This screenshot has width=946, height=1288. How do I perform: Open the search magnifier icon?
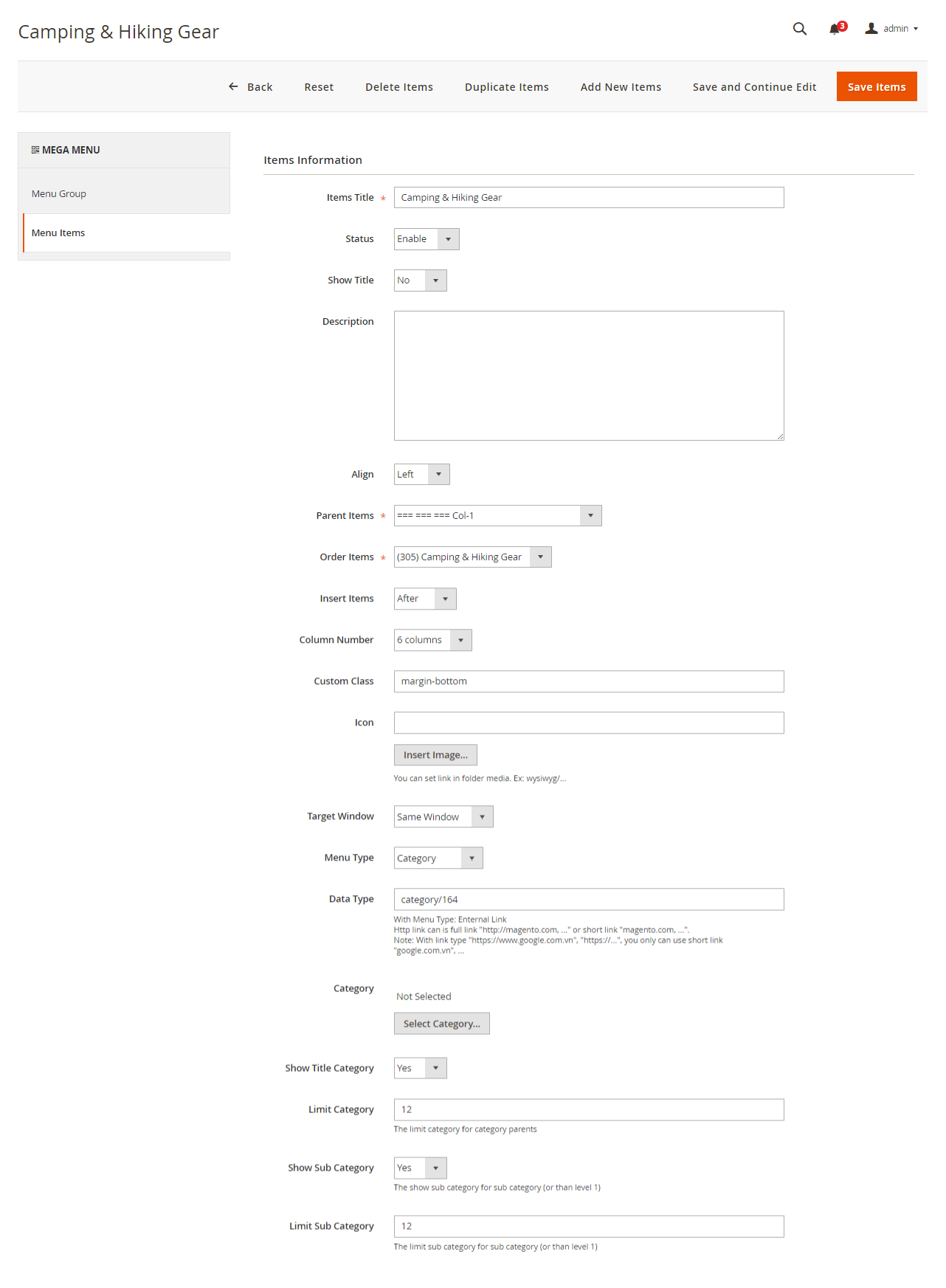(799, 29)
